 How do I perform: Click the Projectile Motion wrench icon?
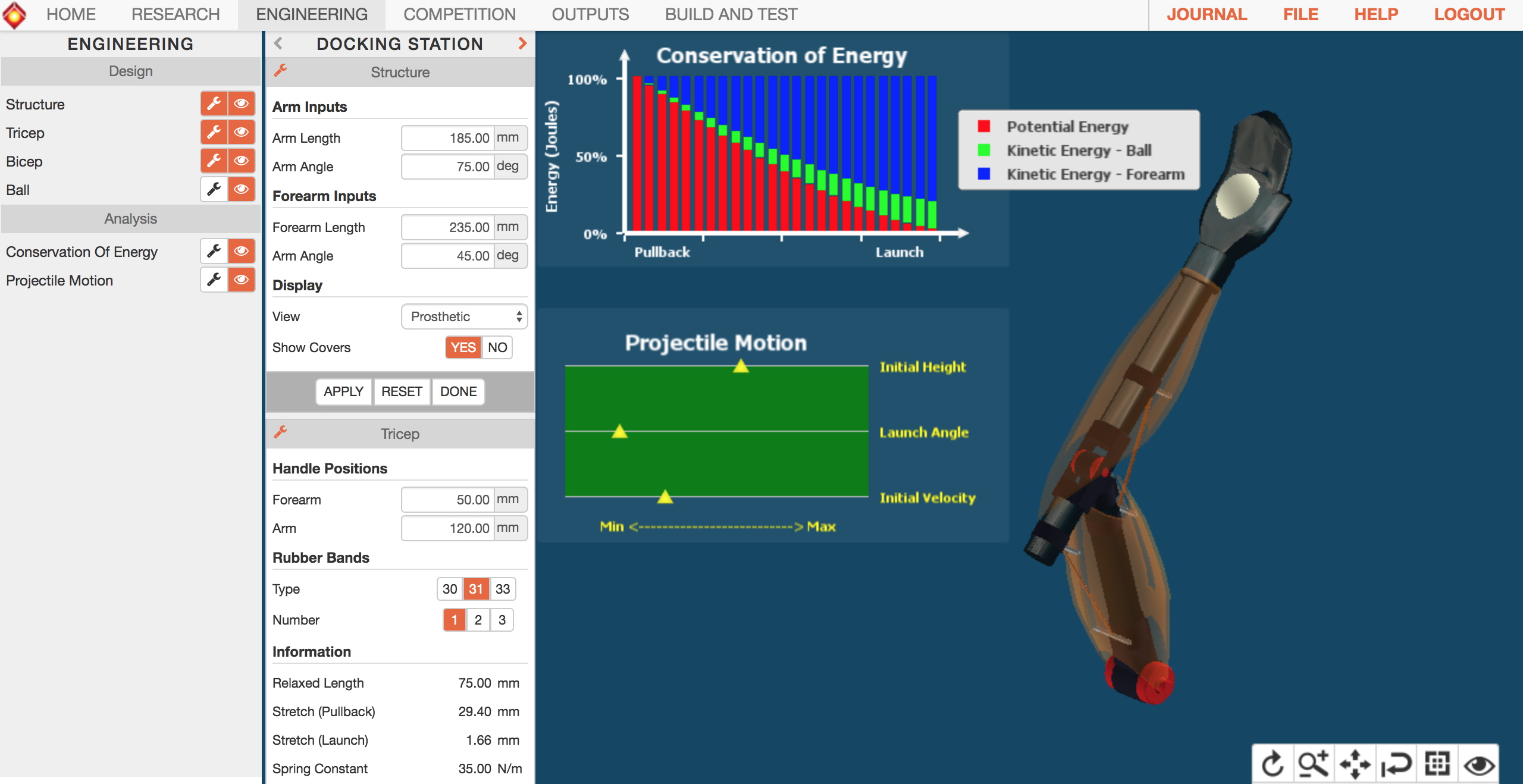214,280
